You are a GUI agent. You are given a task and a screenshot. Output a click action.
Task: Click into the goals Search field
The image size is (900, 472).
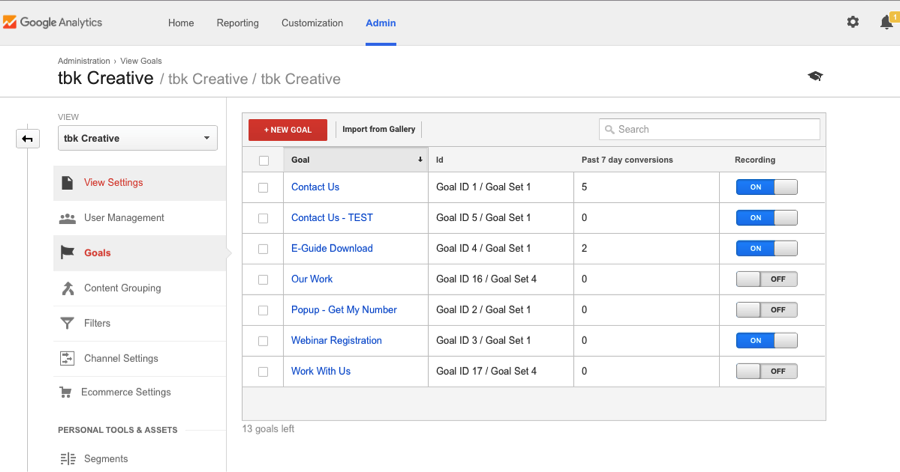pos(709,129)
